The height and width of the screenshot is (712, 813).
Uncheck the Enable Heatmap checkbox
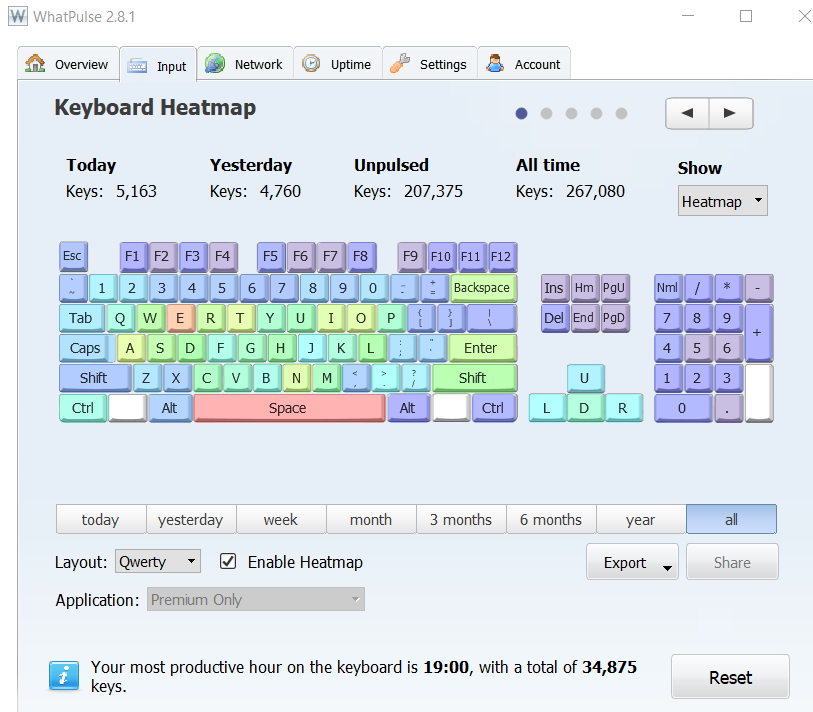click(228, 562)
